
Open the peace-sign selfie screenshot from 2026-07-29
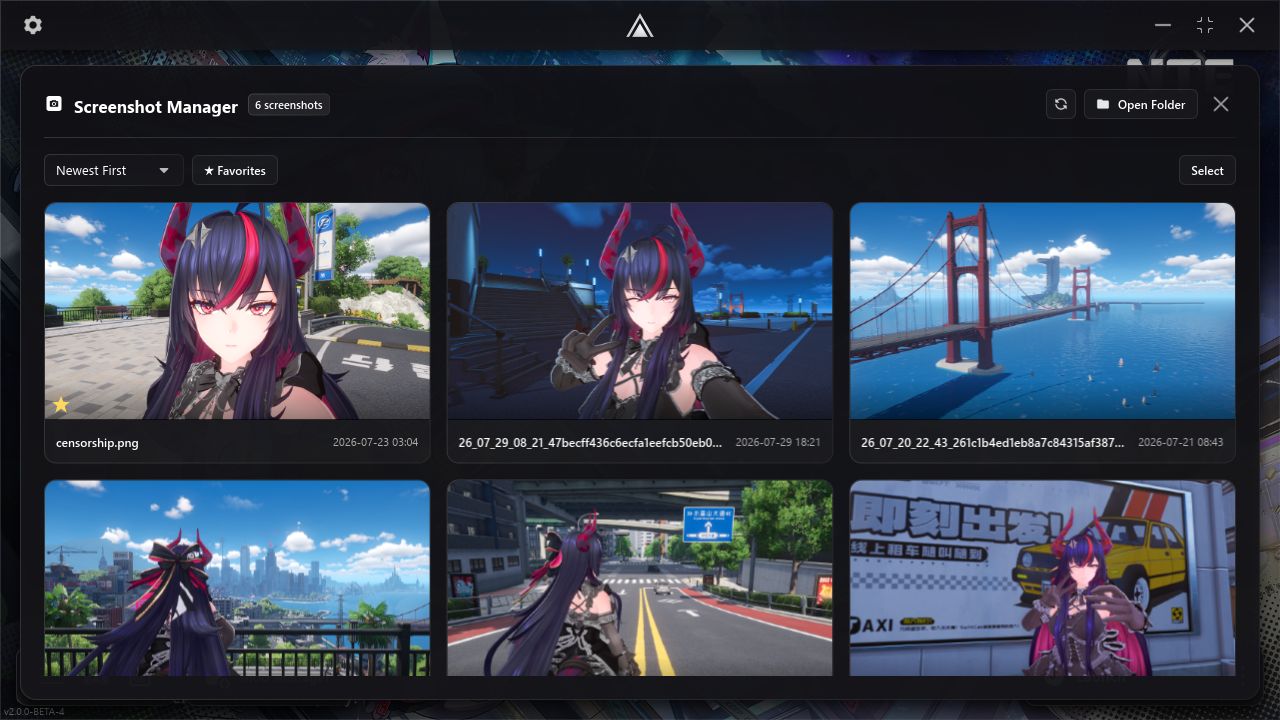(640, 311)
